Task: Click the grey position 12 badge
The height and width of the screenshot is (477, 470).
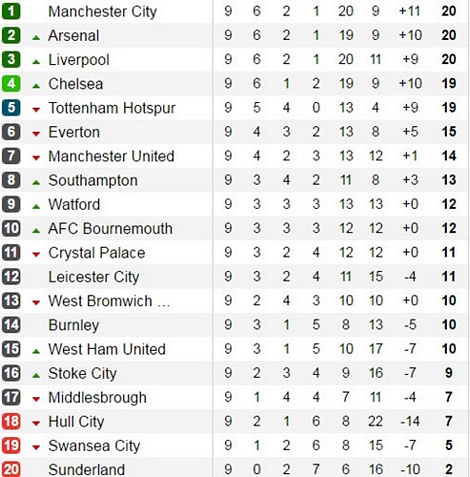Action: click(x=11, y=276)
